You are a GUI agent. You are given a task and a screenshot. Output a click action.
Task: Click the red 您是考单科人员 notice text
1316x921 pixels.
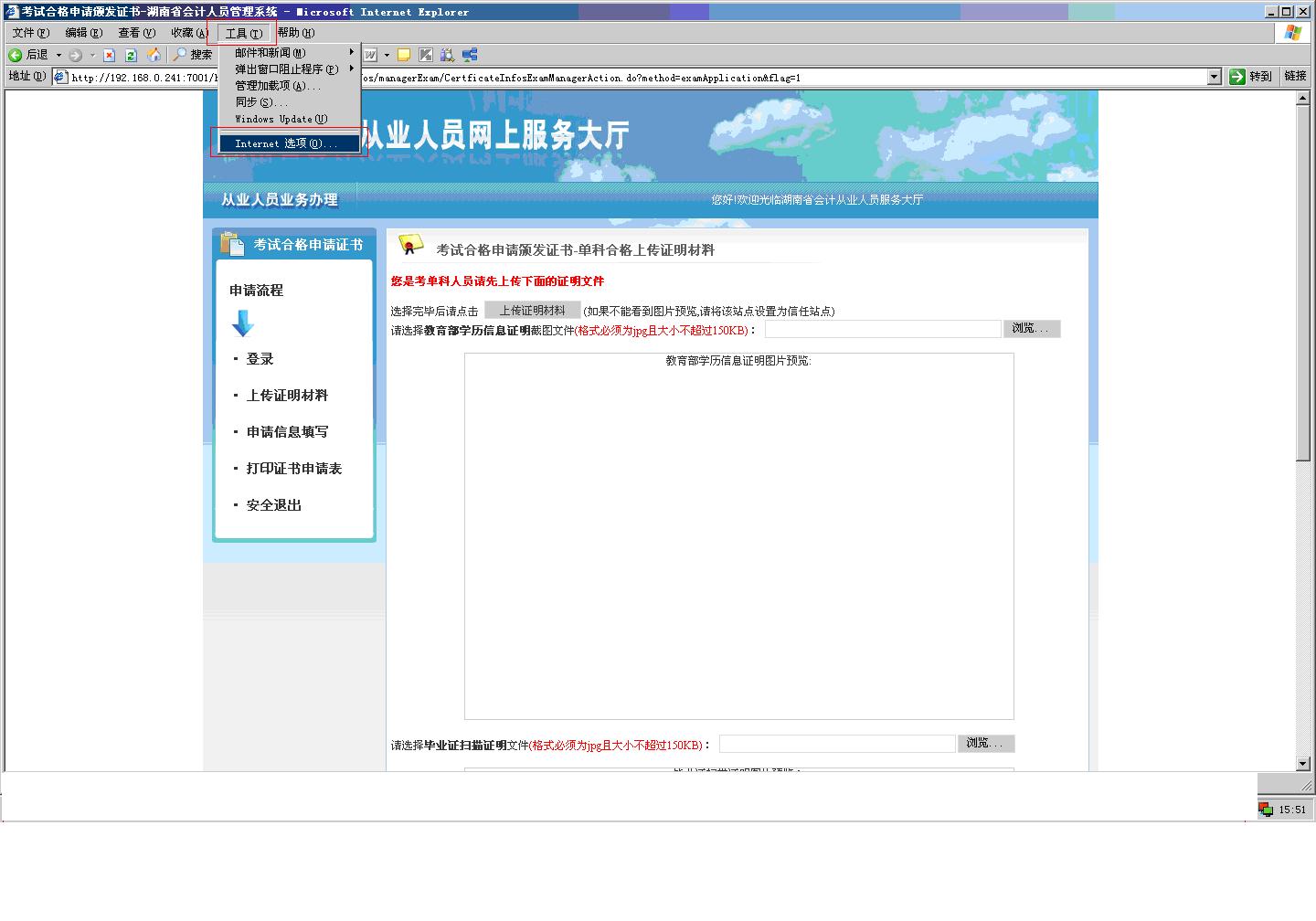coord(497,281)
